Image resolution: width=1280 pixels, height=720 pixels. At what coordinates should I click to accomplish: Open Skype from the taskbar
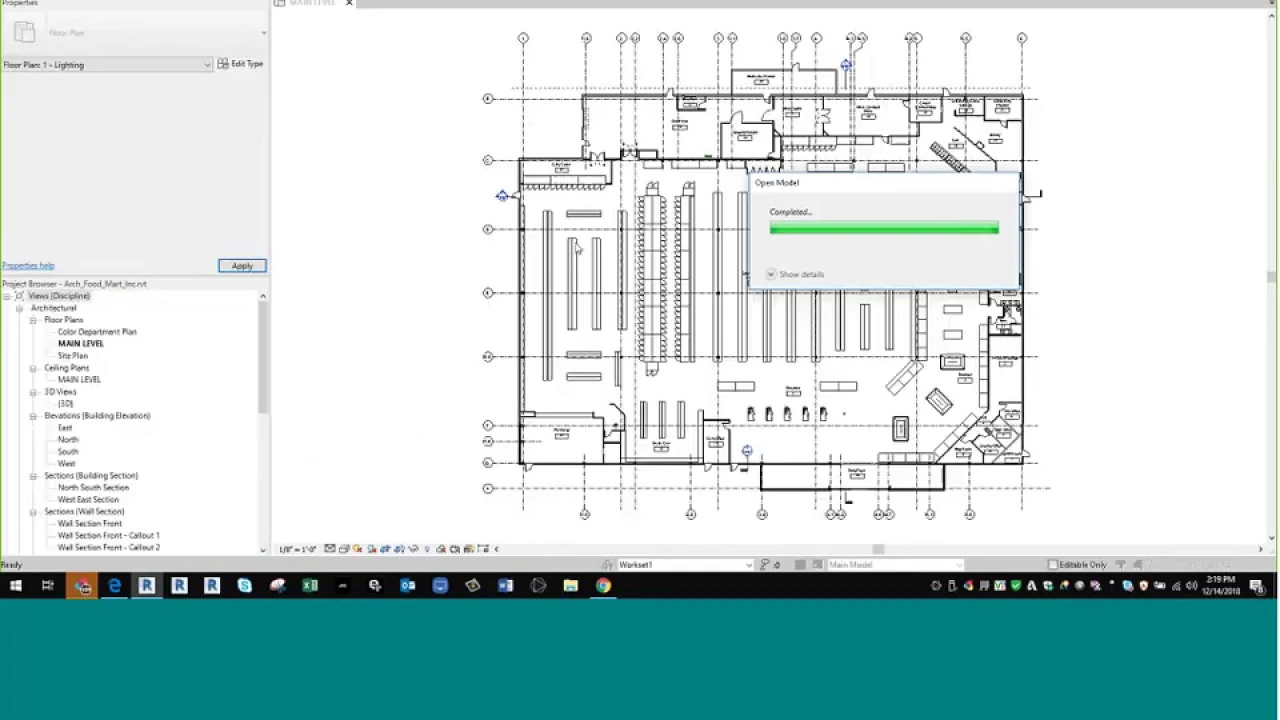point(245,586)
